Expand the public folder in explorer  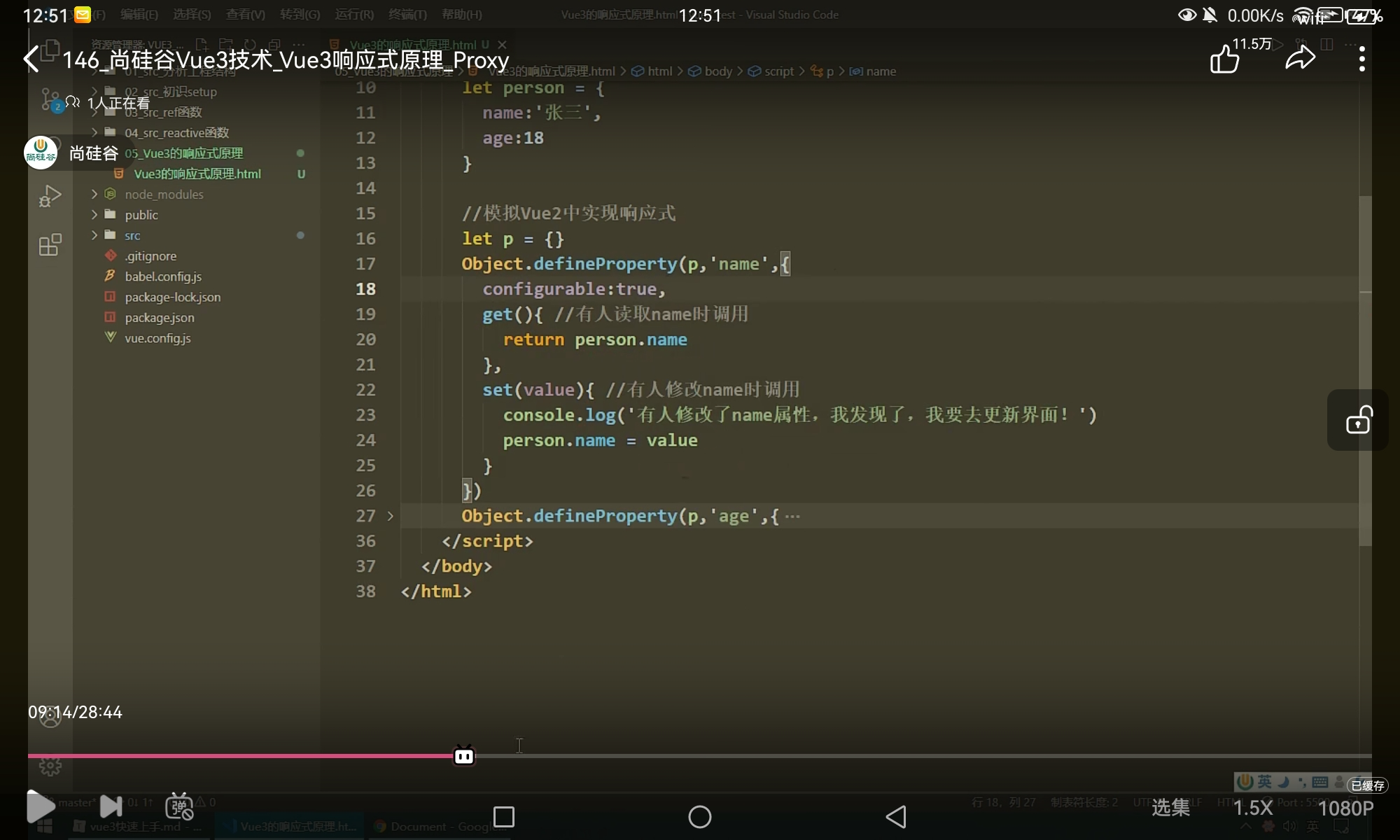click(141, 215)
